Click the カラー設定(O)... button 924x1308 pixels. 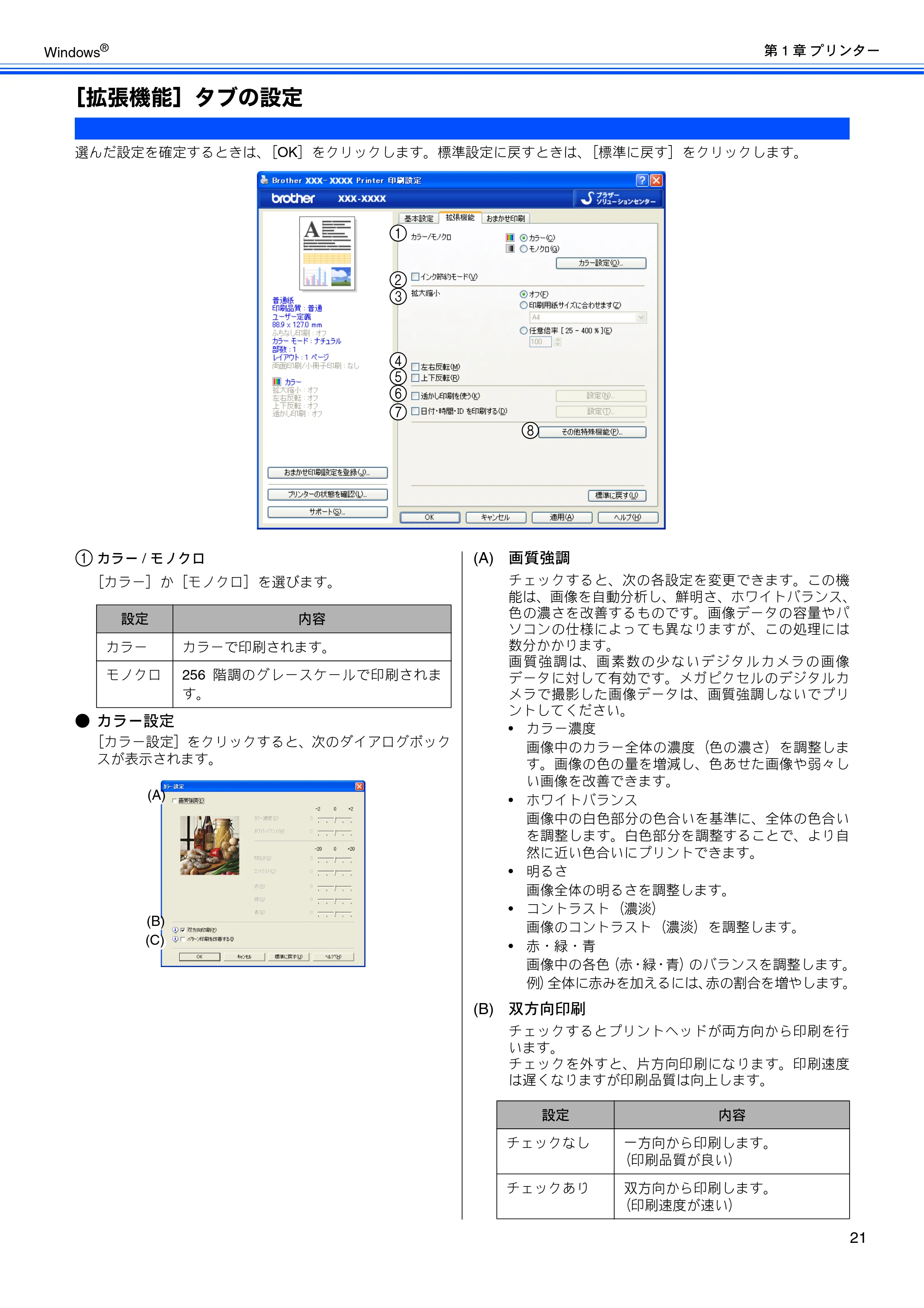tap(601, 263)
